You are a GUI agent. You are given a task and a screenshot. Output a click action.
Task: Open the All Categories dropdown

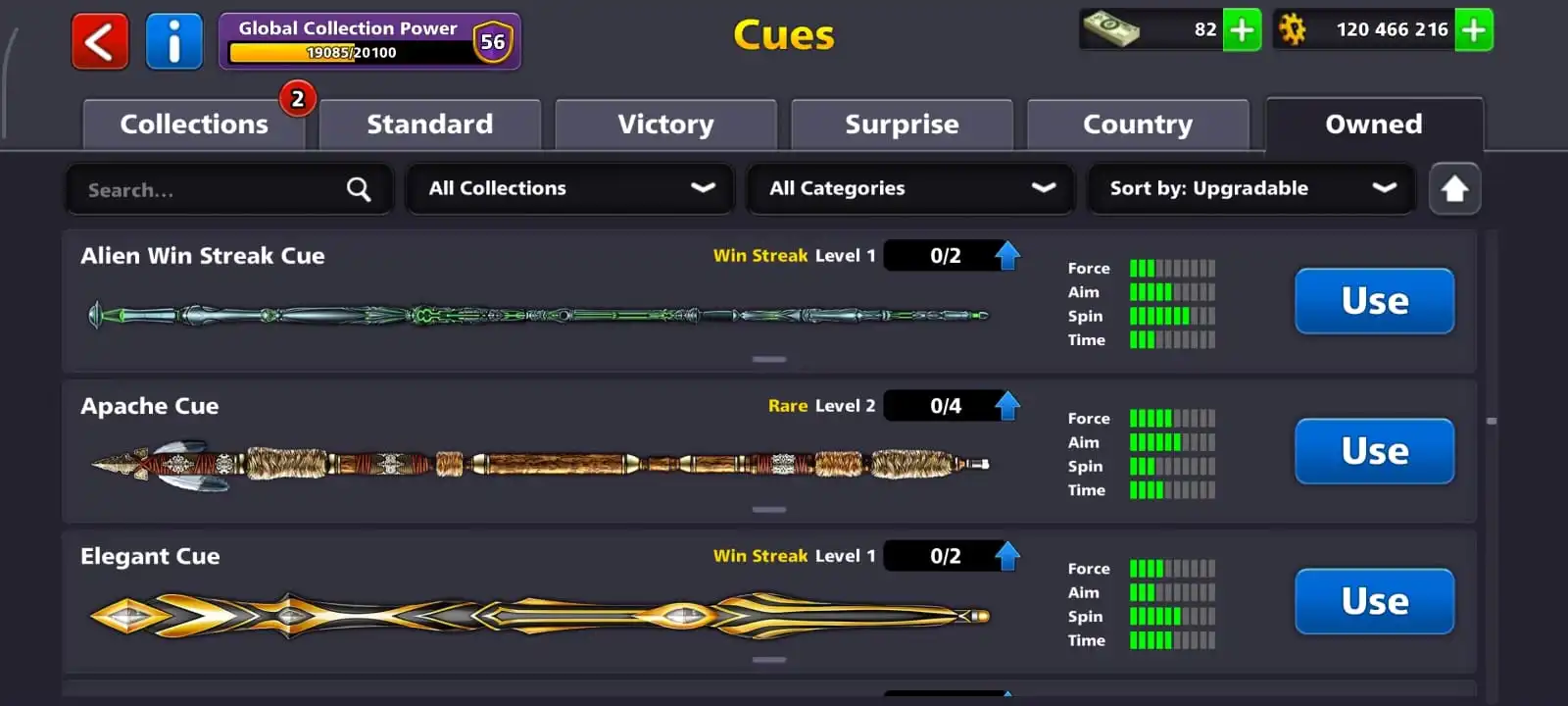click(x=910, y=188)
